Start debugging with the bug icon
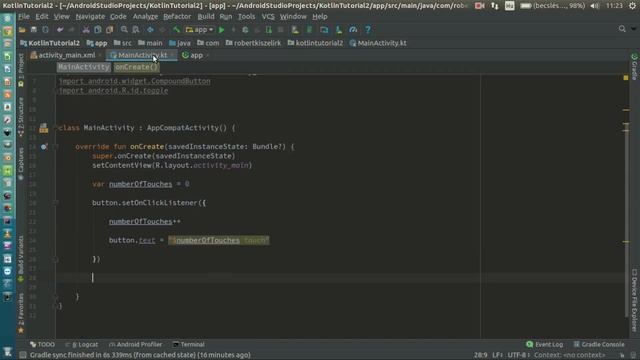This screenshot has width=640, height=360. pos(245,30)
